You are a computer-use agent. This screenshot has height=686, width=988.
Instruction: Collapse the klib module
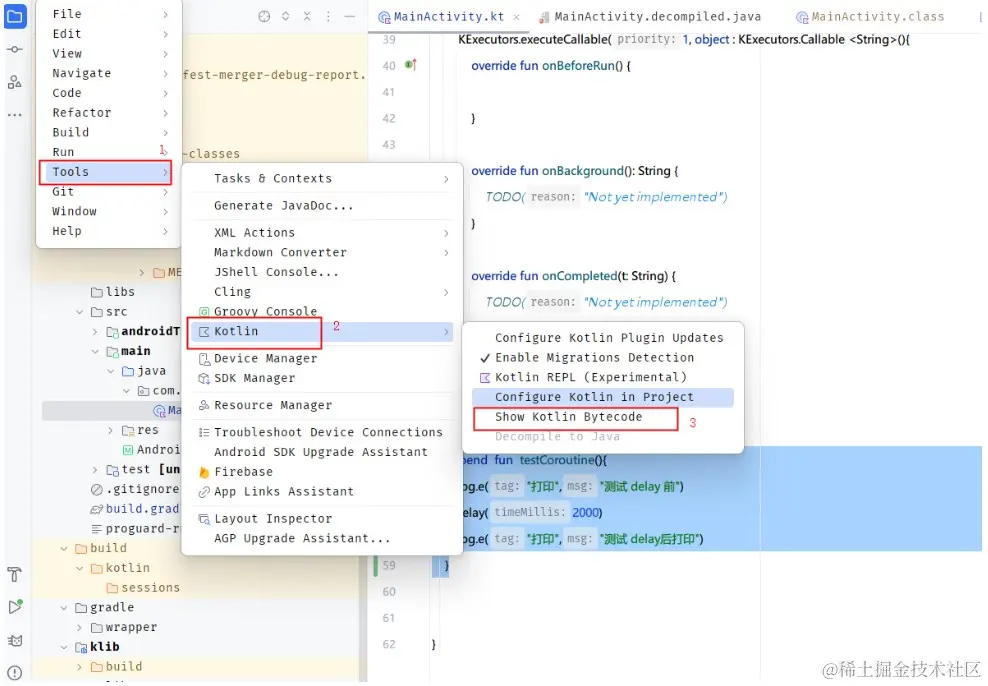point(64,648)
